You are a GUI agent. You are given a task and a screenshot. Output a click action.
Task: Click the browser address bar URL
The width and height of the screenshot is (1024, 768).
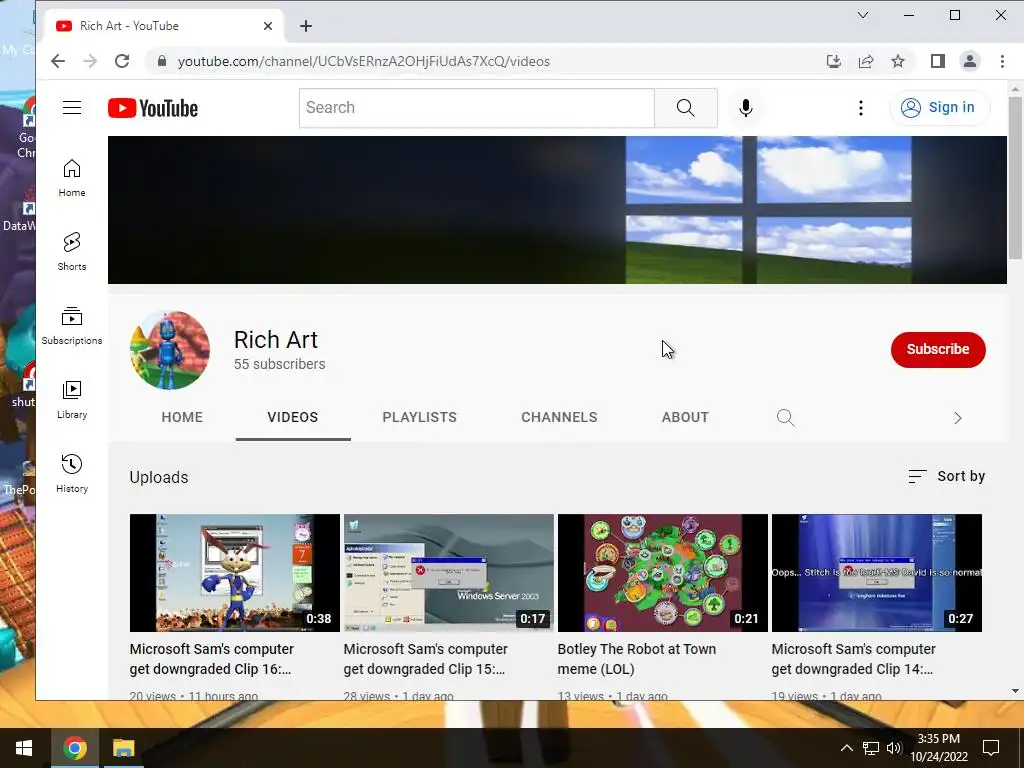coord(364,61)
